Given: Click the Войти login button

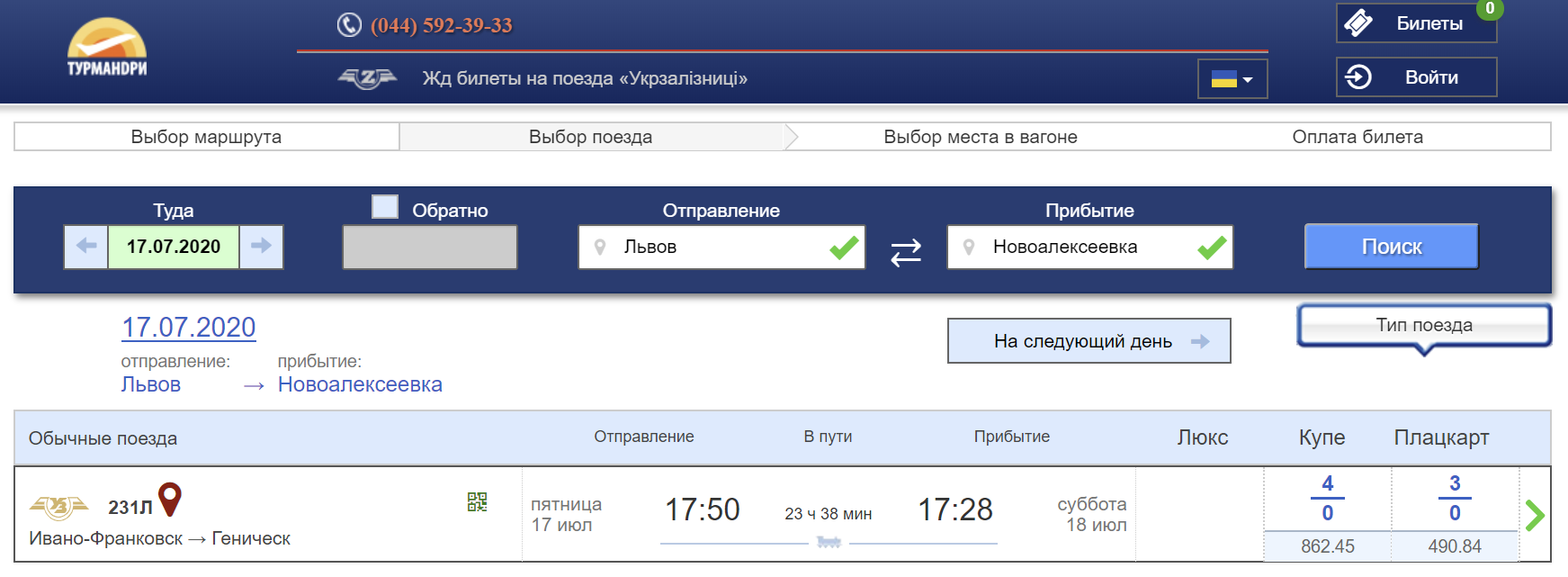Looking at the screenshot, I should [1417, 77].
